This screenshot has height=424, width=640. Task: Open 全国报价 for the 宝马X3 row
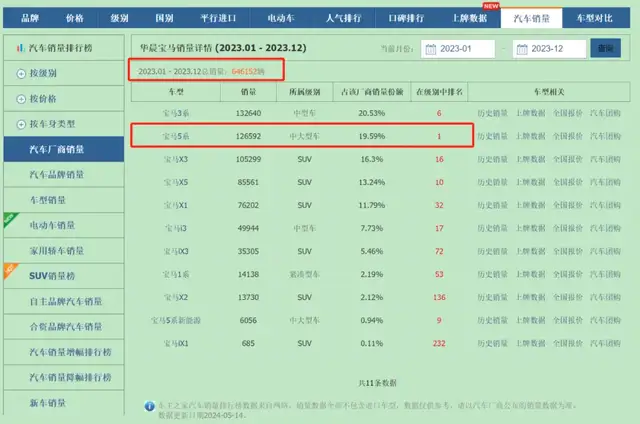pyautogui.click(x=568, y=159)
